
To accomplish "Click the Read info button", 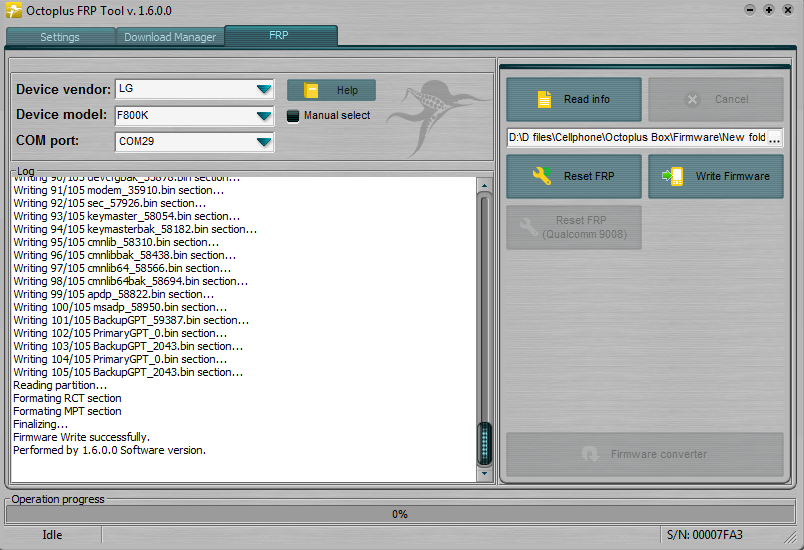I will pyautogui.click(x=574, y=99).
